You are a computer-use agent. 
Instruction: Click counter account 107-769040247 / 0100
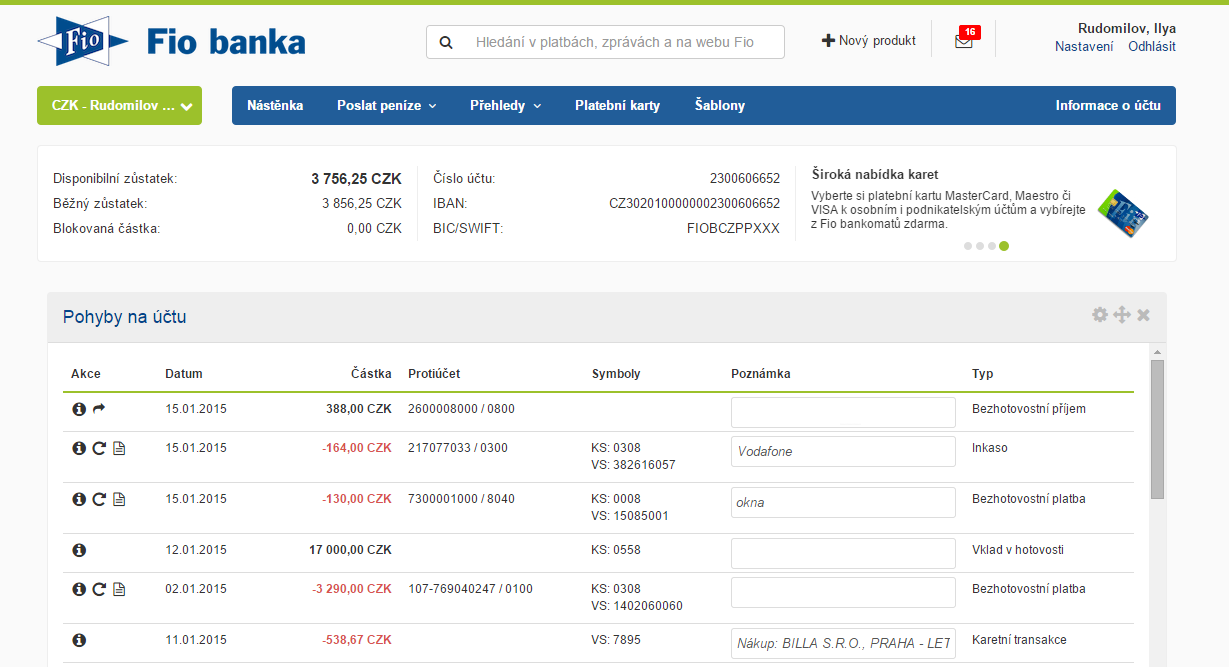click(x=470, y=589)
